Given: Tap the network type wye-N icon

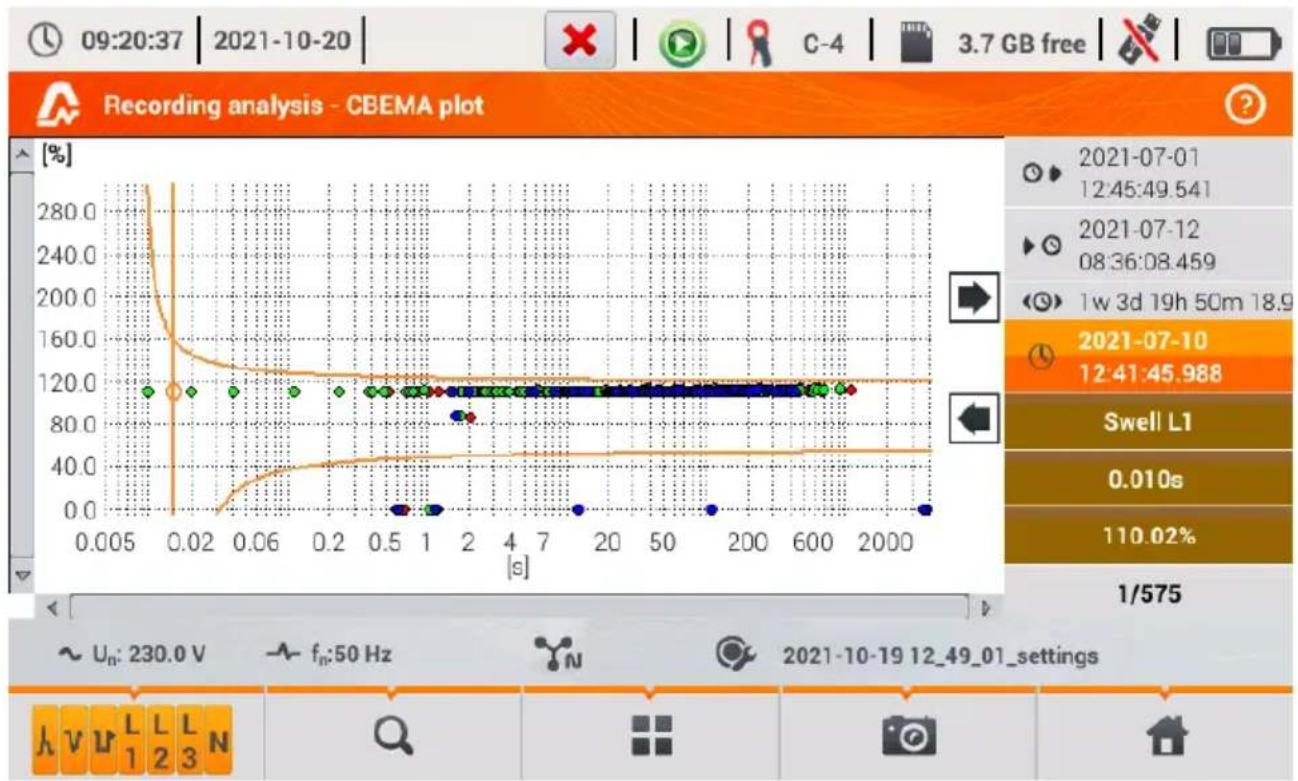Looking at the screenshot, I should tap(556, 654).
